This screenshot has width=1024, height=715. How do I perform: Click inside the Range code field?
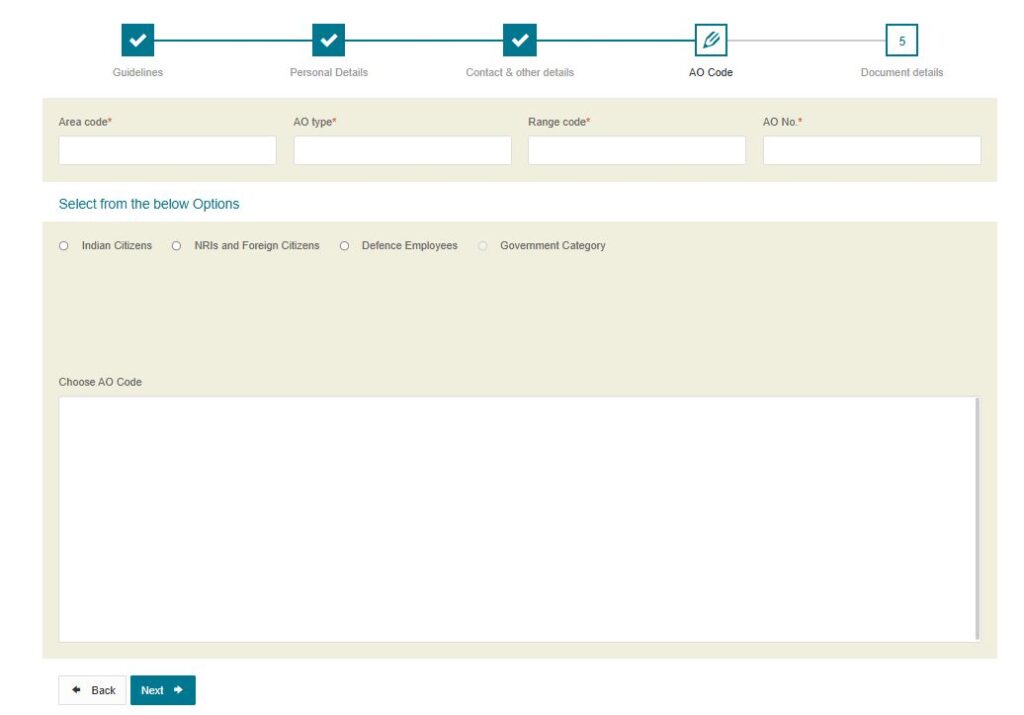click(637, 150)
